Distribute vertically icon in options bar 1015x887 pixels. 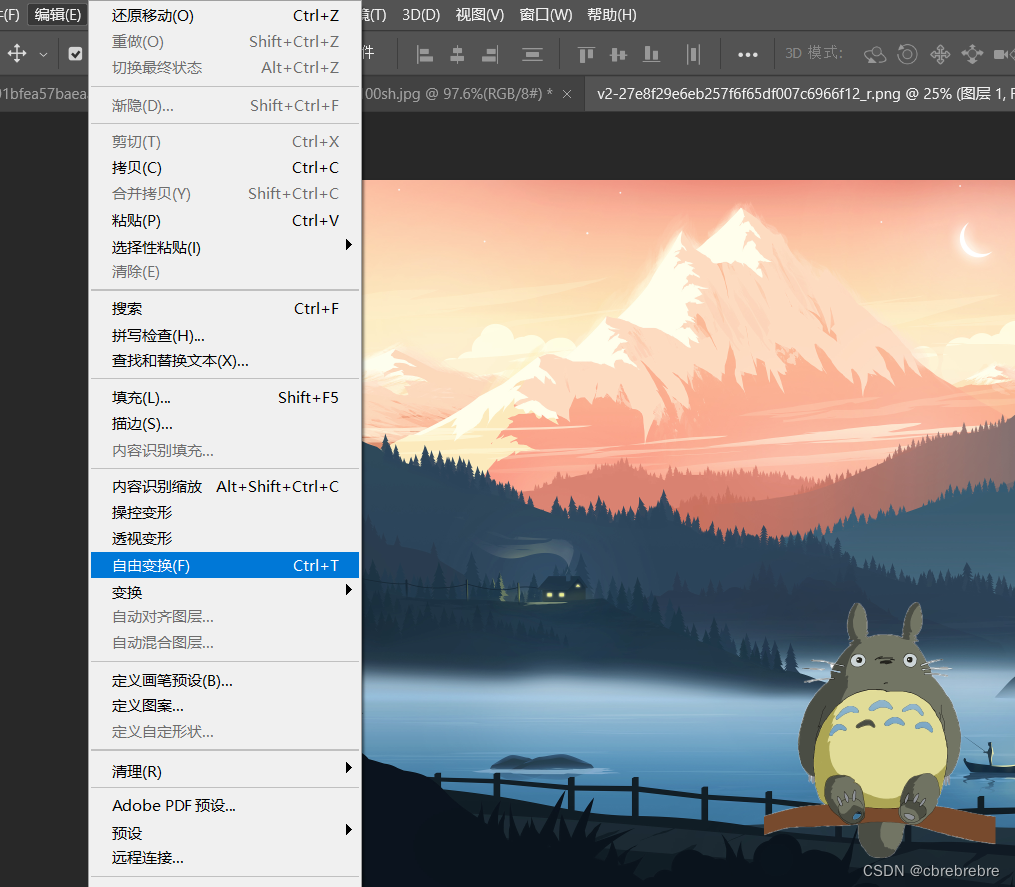532,54
